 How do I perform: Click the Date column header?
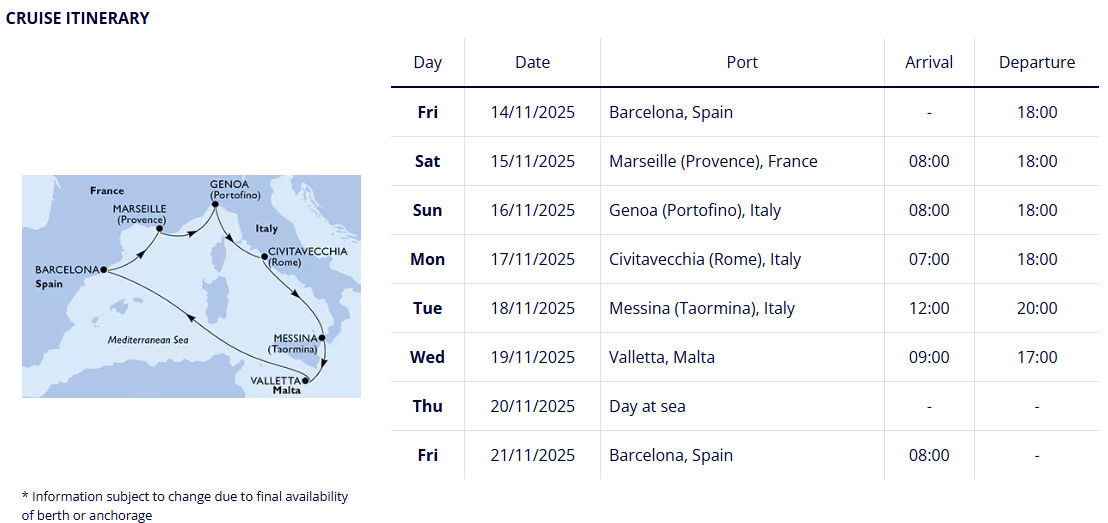532,62
